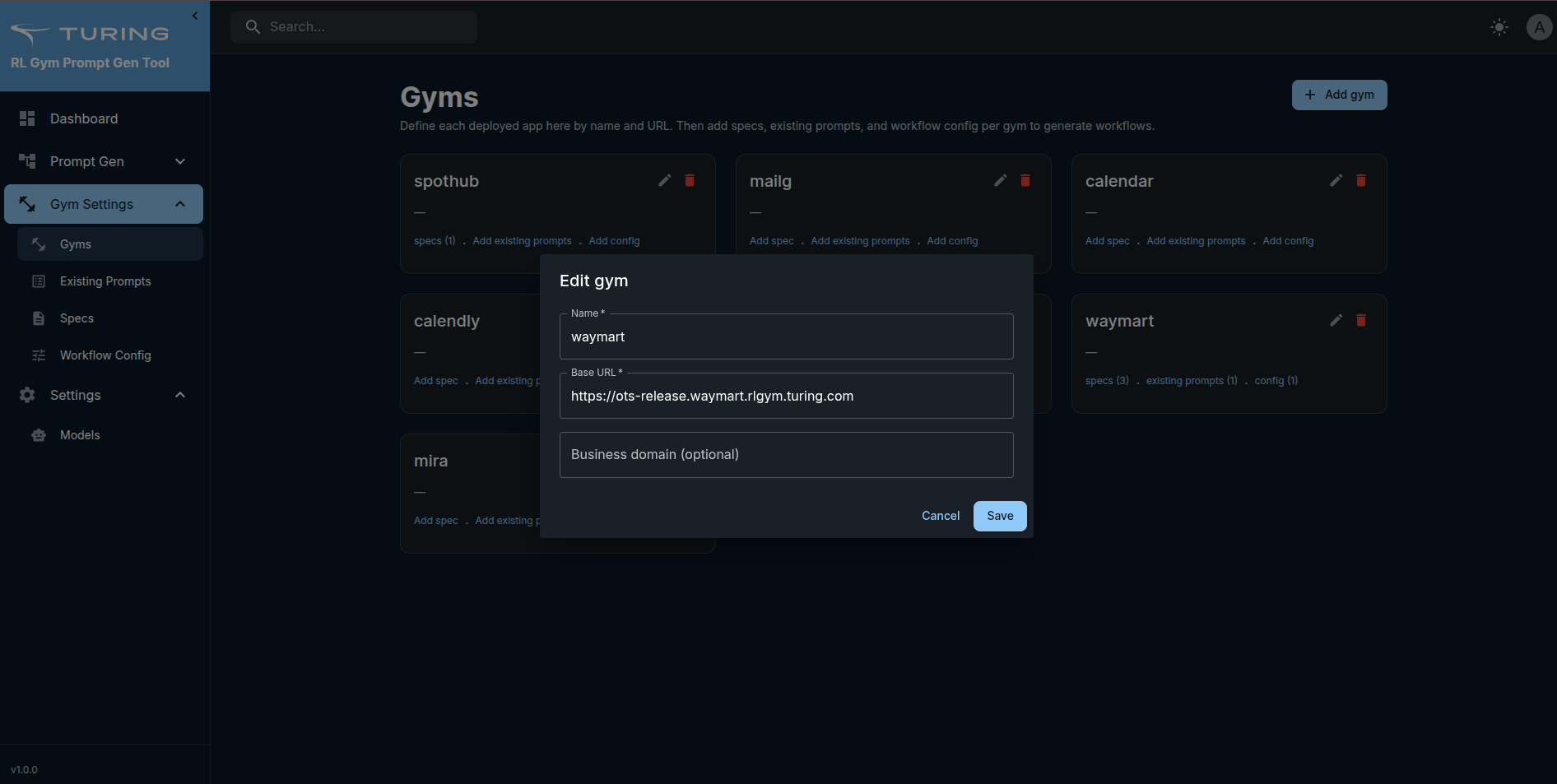Image resolution: width=1557 pixels, height=784 pixels.
Task: Open the user avatar in the top right
Action: tap(1540, 26)
